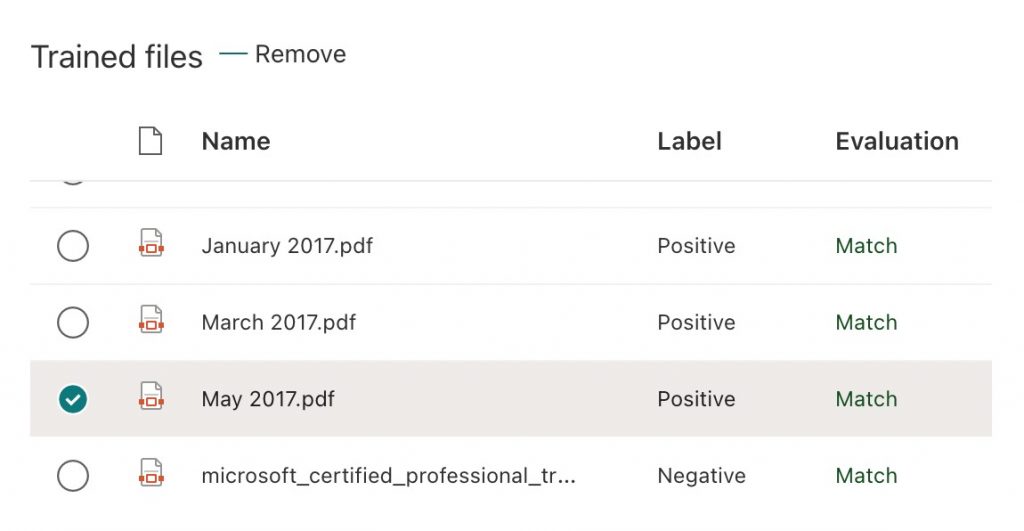Deselect the checked May 2017.pdf row
Viewport: 1024px width, 531px height.
[73, 399]
